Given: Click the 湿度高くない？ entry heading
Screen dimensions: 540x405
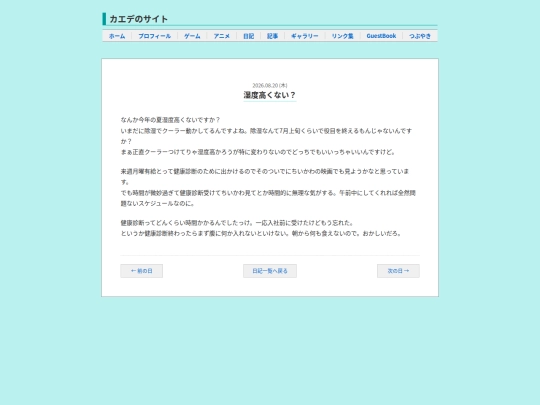Looking at the screenshot, I should tap(270, 95).
